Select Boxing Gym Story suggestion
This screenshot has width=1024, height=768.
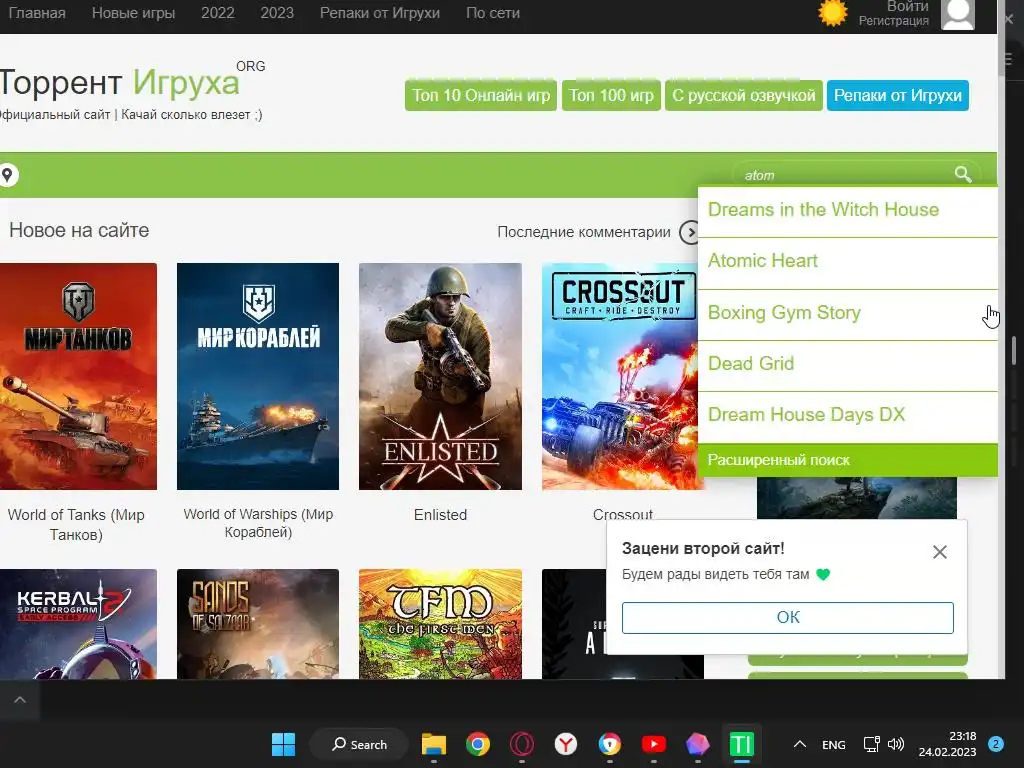click(x=848, y=313)
